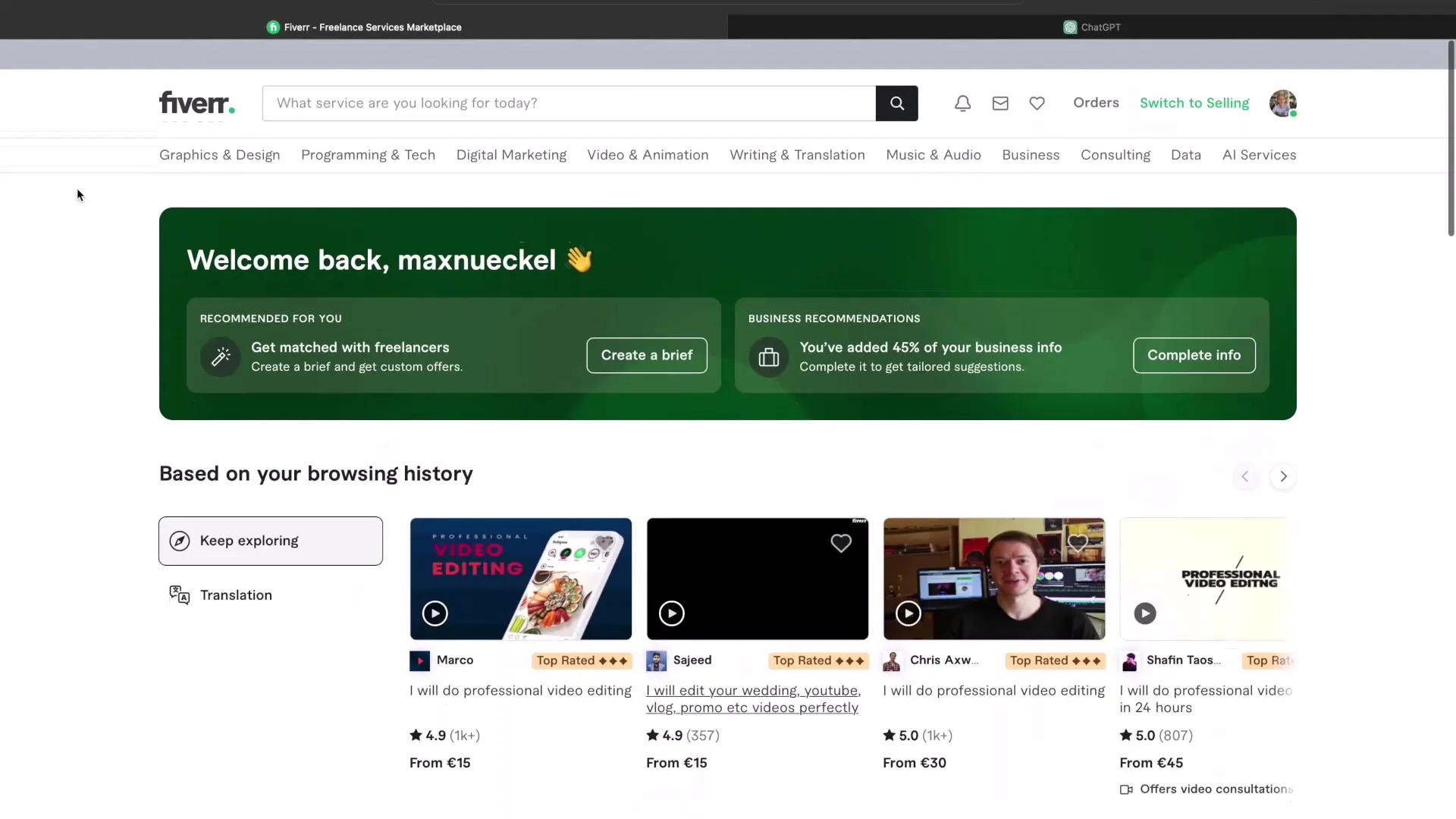Screen dimensions: 1456x819
Task: Click the magic wand brief icon
Action: tap(221, 356)
